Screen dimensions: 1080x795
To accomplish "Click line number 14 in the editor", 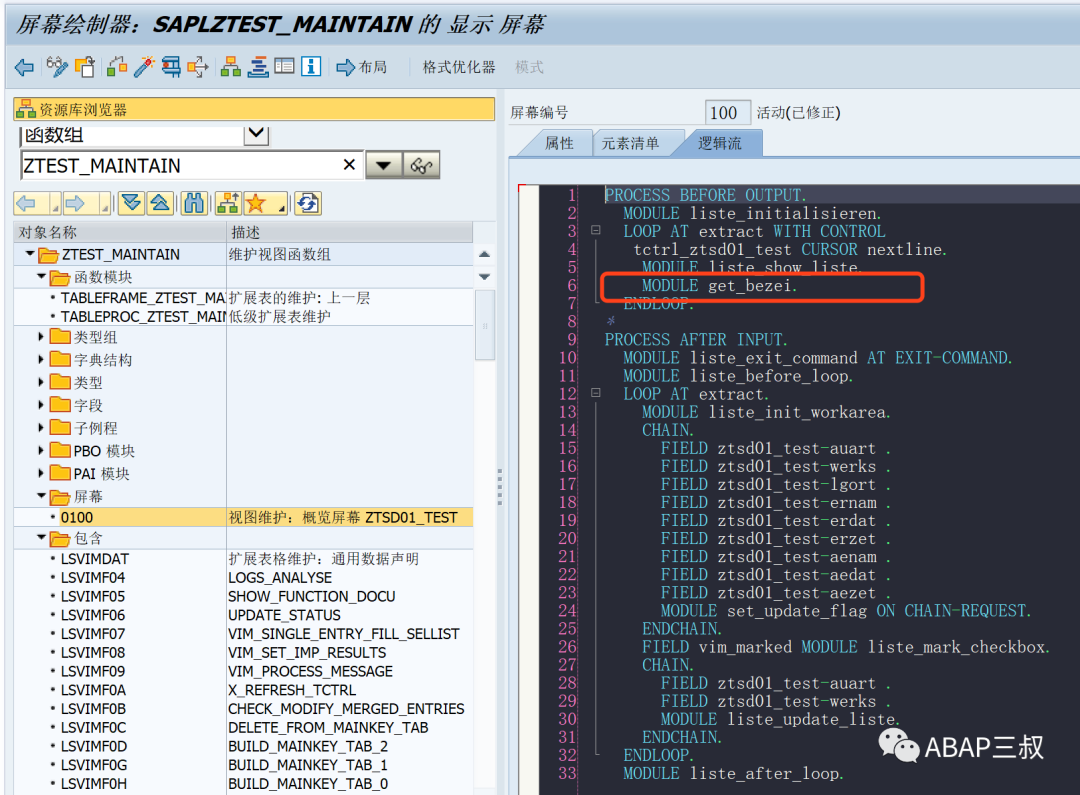I will (x=568, y=430).
